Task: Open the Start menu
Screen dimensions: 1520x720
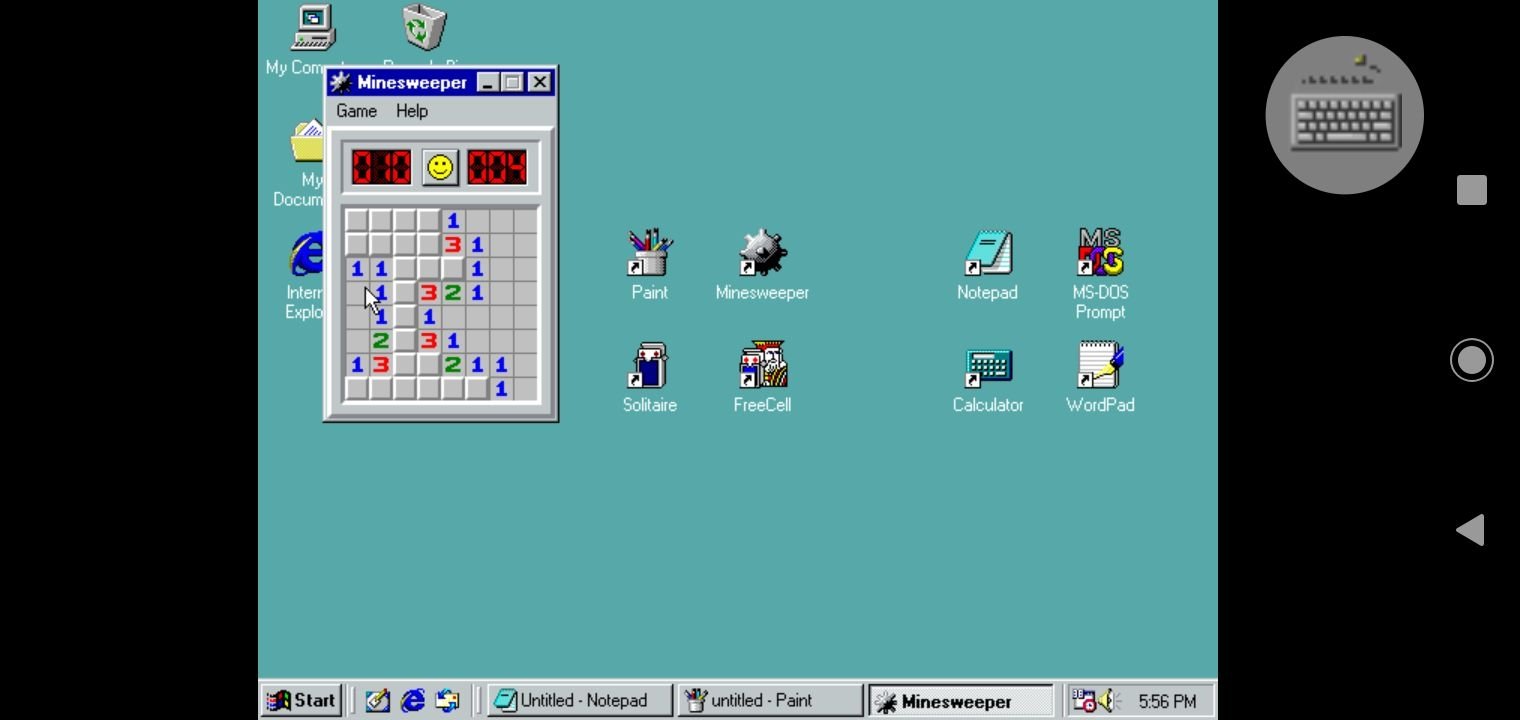Action: (301, 701)
